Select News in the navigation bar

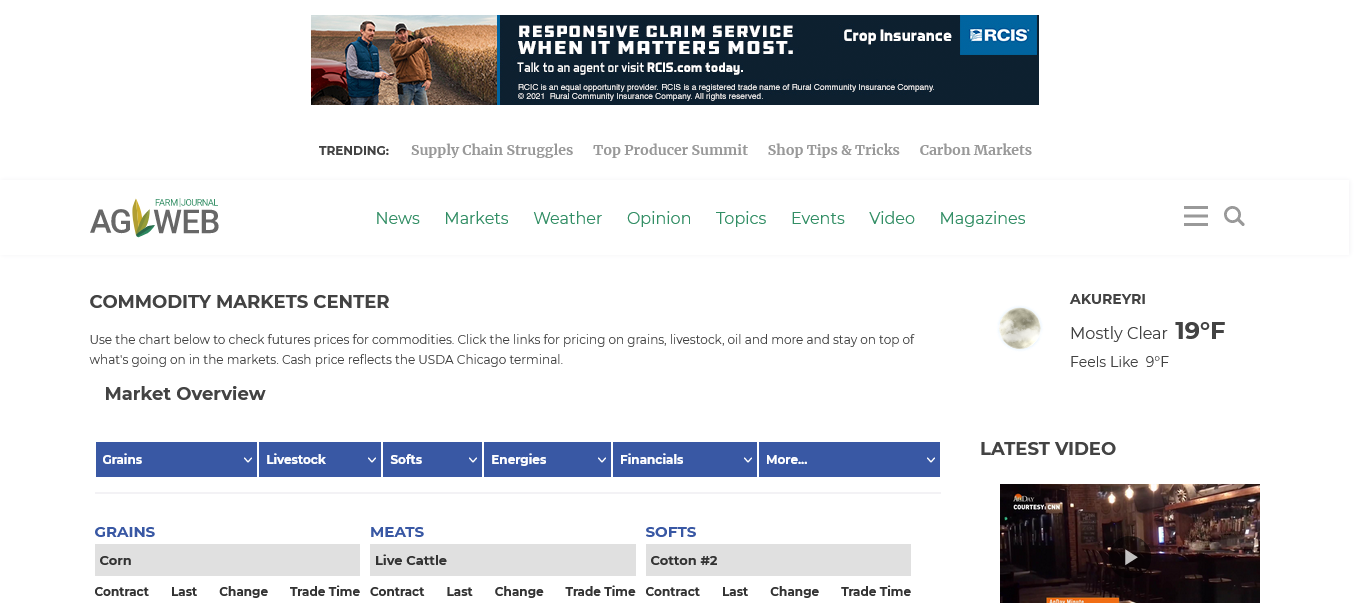click(x=397, y=218)
